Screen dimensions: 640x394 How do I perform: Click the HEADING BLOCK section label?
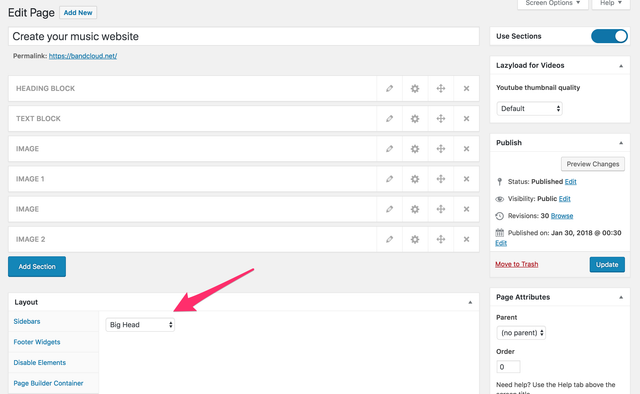(x=45, y=89)
